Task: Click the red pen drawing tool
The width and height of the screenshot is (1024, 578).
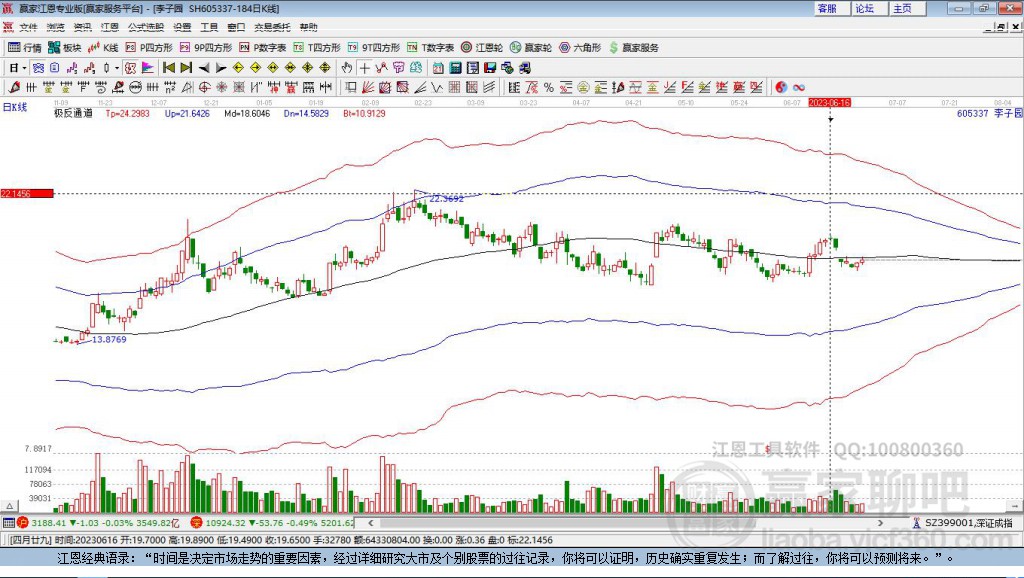Action: click(x=14, y=88)
